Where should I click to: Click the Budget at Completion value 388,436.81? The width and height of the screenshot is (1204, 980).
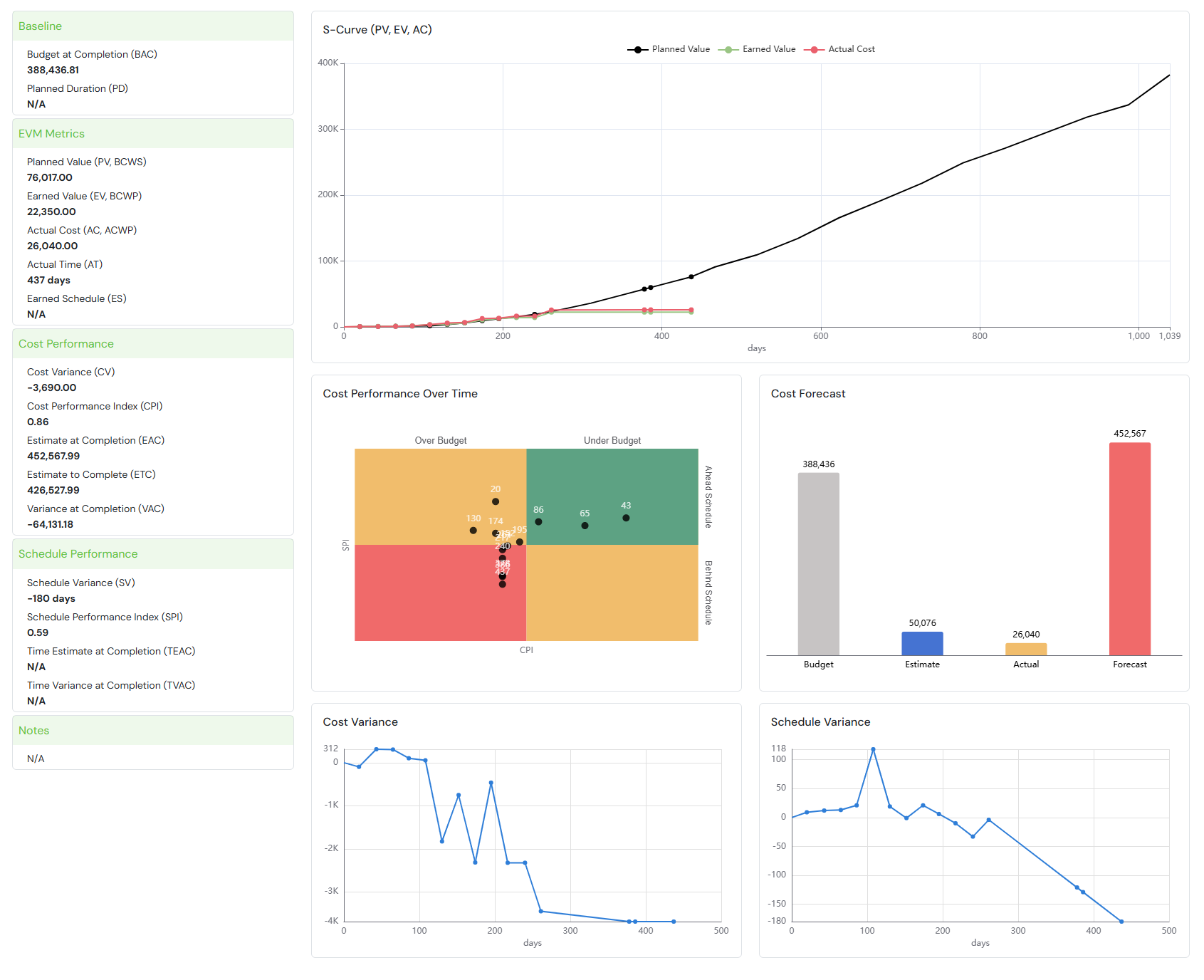pos(53,70)
